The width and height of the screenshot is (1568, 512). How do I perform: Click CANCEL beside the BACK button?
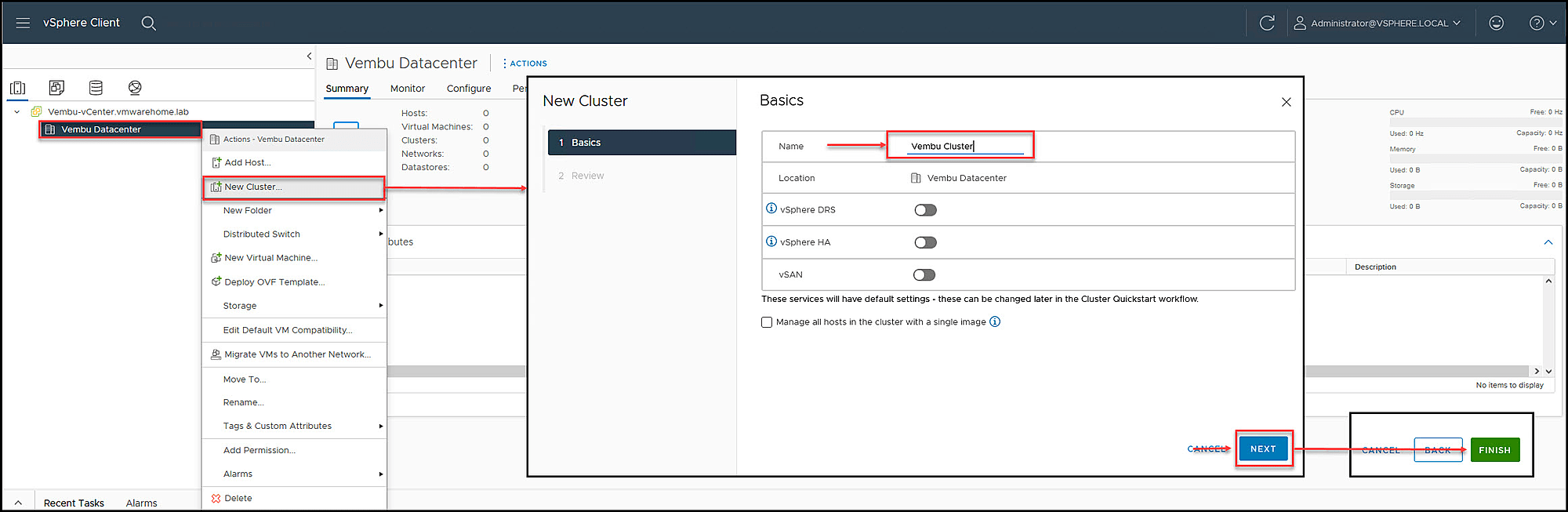coord(1381,450)
